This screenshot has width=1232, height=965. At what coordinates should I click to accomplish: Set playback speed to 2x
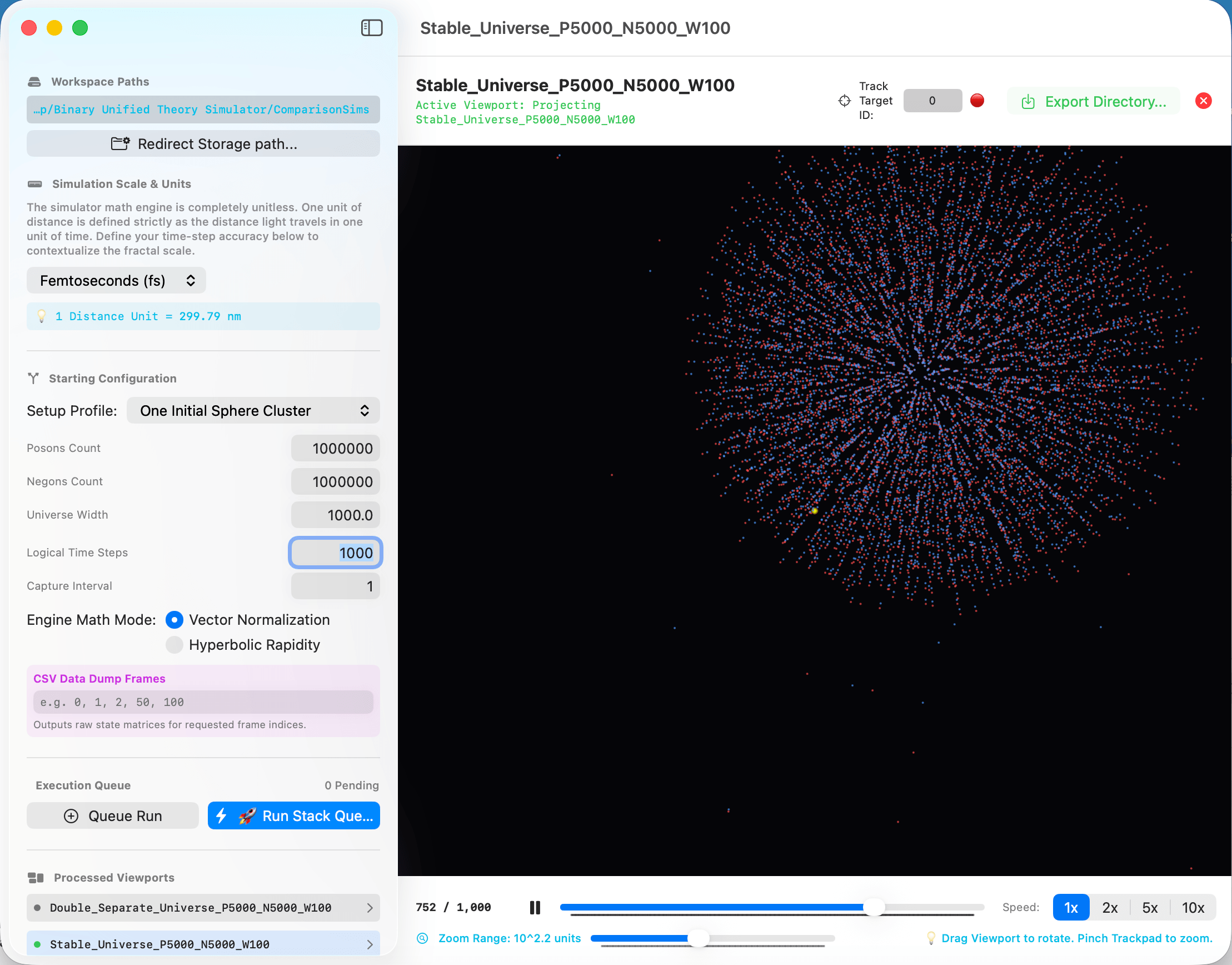tap(1109, 907)
